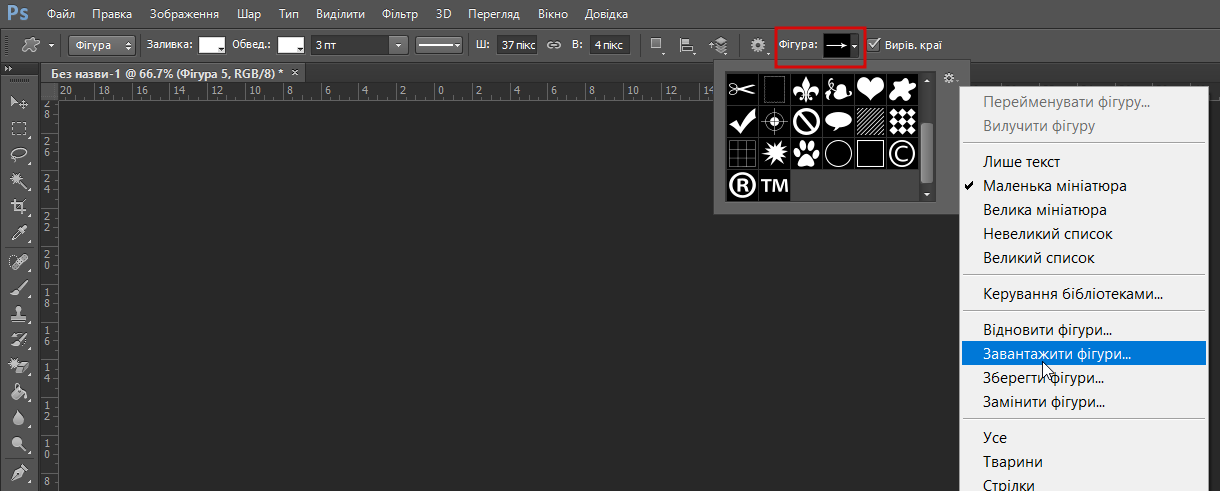Select the Crop tool
Image resolution: width=1220 pixels, height=491 pixels.
tap(18, 206)
